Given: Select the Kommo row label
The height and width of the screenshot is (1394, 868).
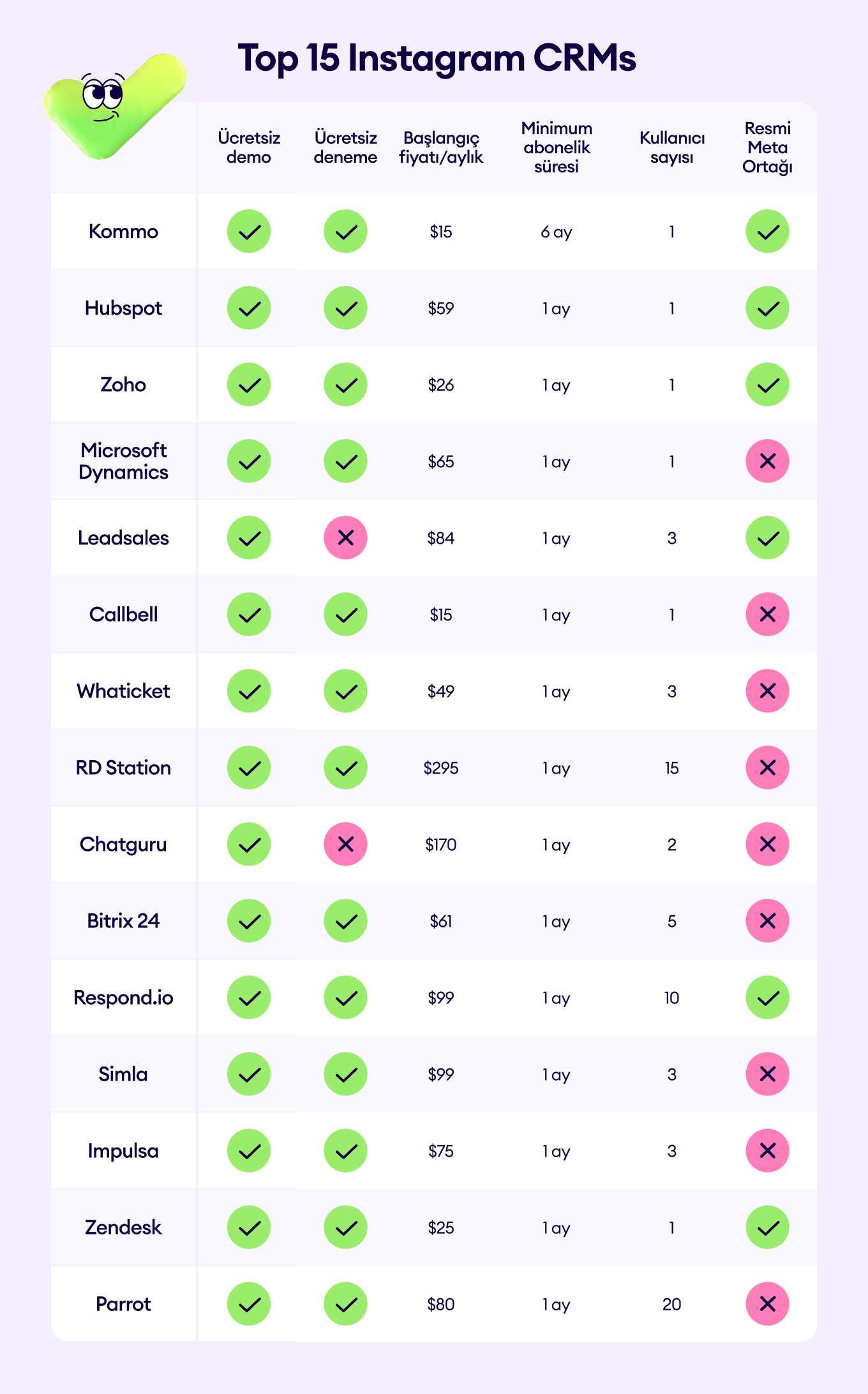Looking at the screenshot, I should [123, 231].
